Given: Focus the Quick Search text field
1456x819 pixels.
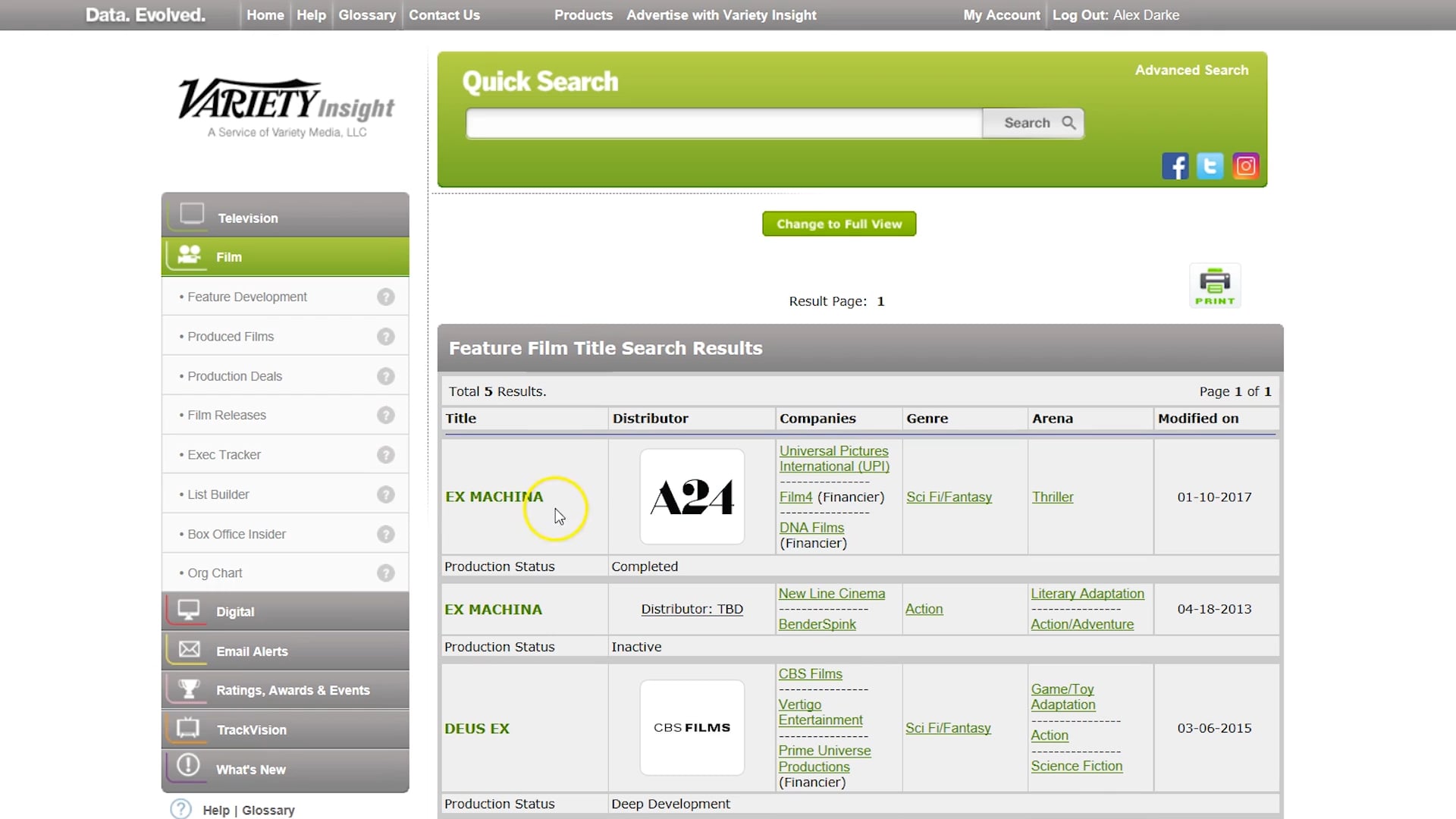Looking at the screenshot, I should pos(724,123).
